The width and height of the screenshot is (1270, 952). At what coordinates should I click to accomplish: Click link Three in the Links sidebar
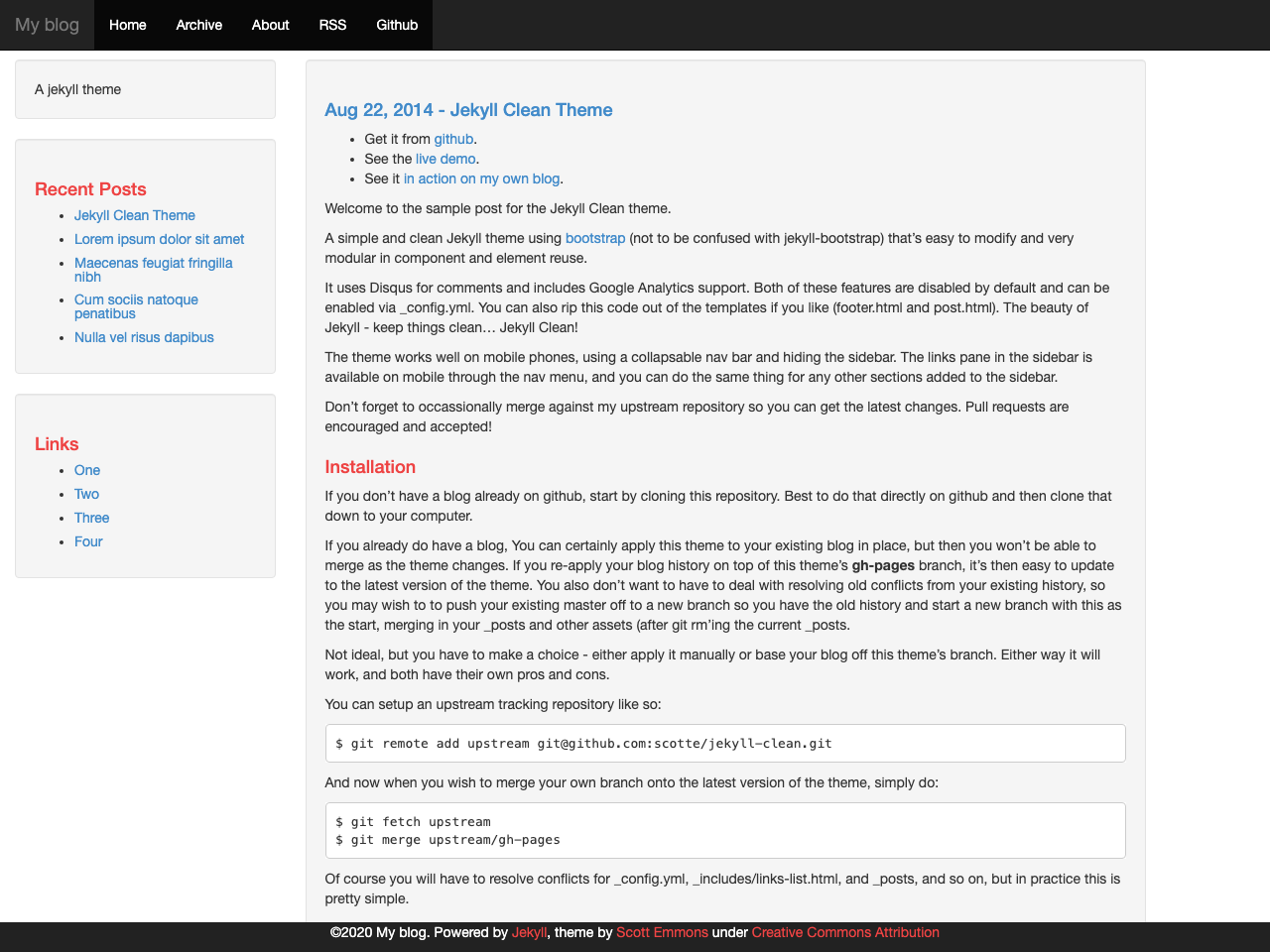91,518
